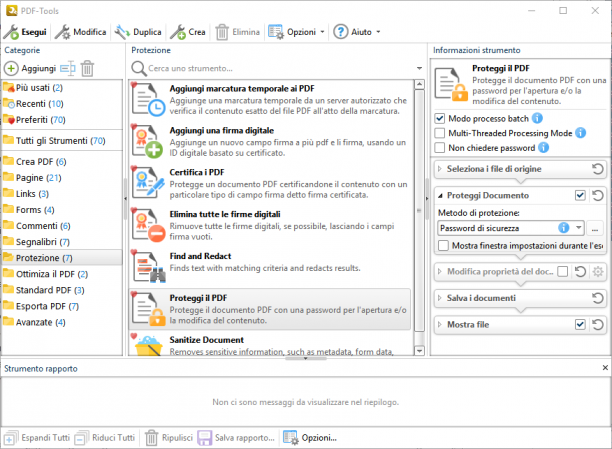Enable Multi-Threaded Processing Mode checkbox
The image size is (612, 449).
click(439, 133)
